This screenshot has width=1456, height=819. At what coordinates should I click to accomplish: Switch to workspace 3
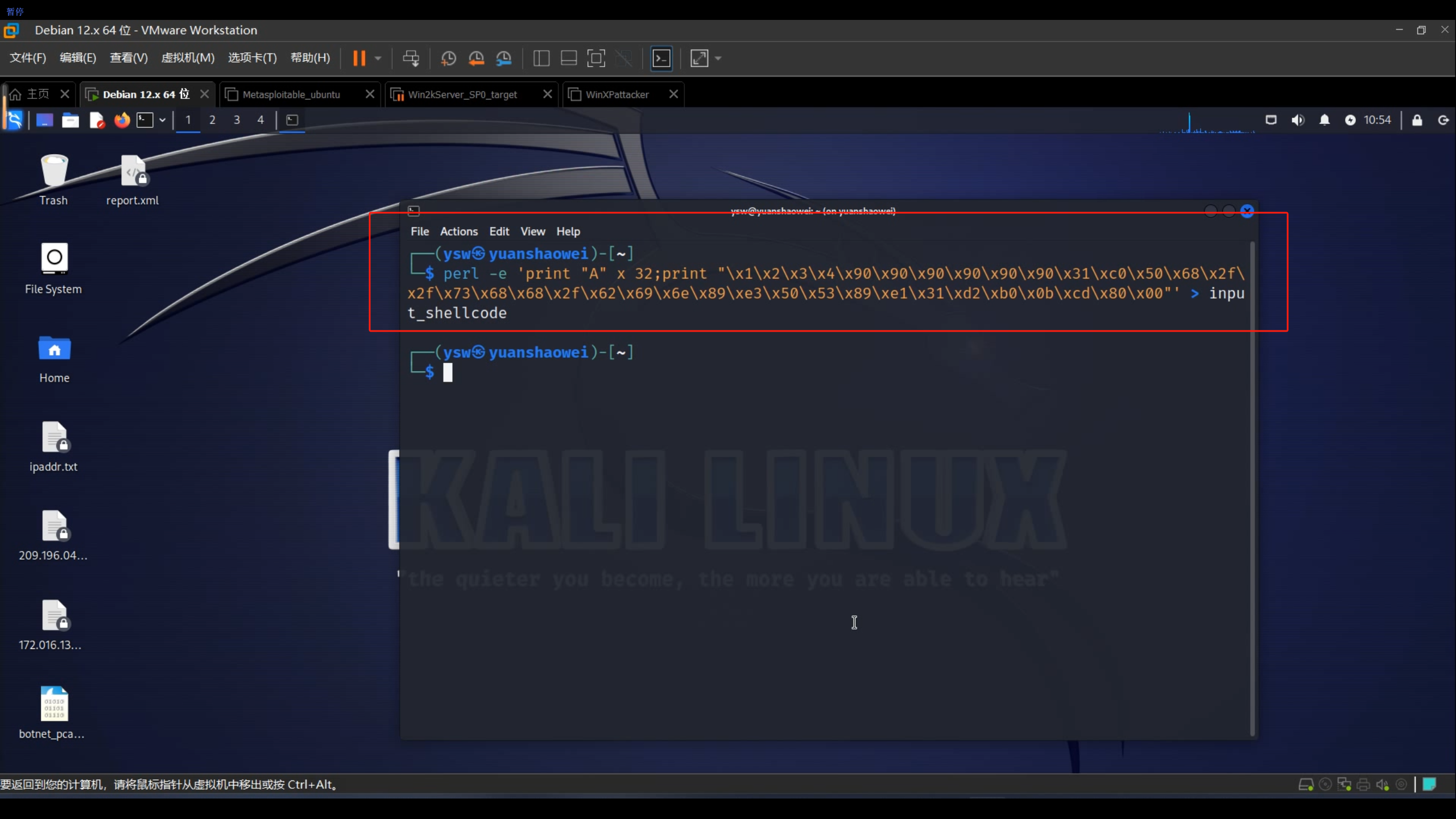click(237, 120)
